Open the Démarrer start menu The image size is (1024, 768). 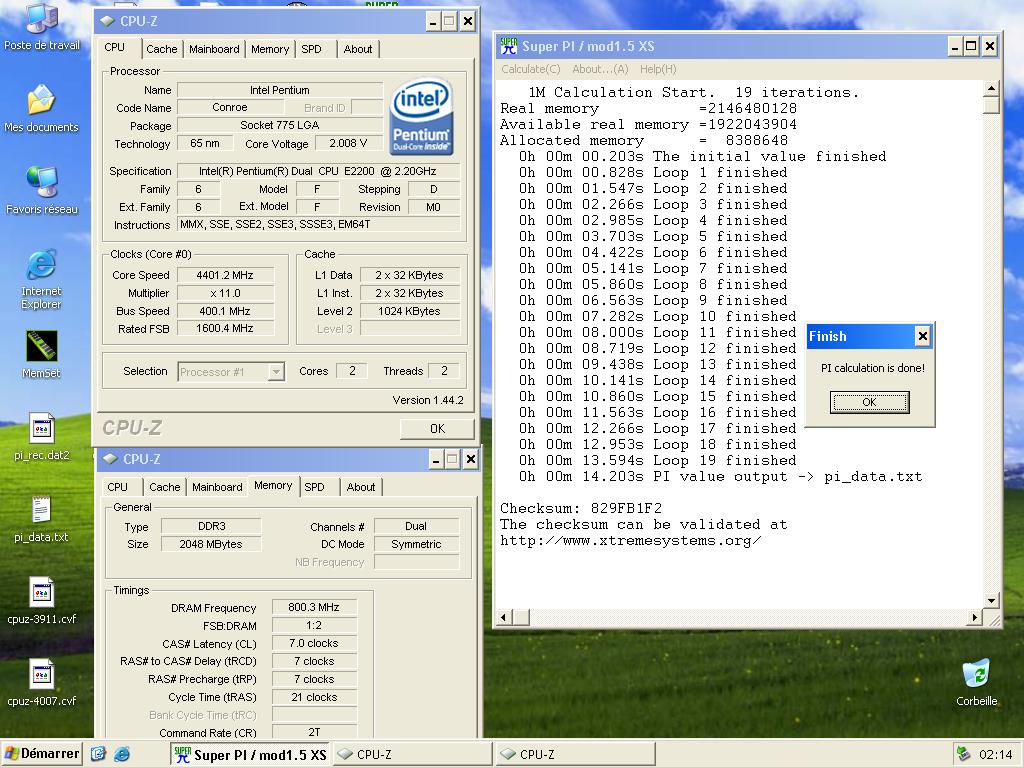coord(42,754)
